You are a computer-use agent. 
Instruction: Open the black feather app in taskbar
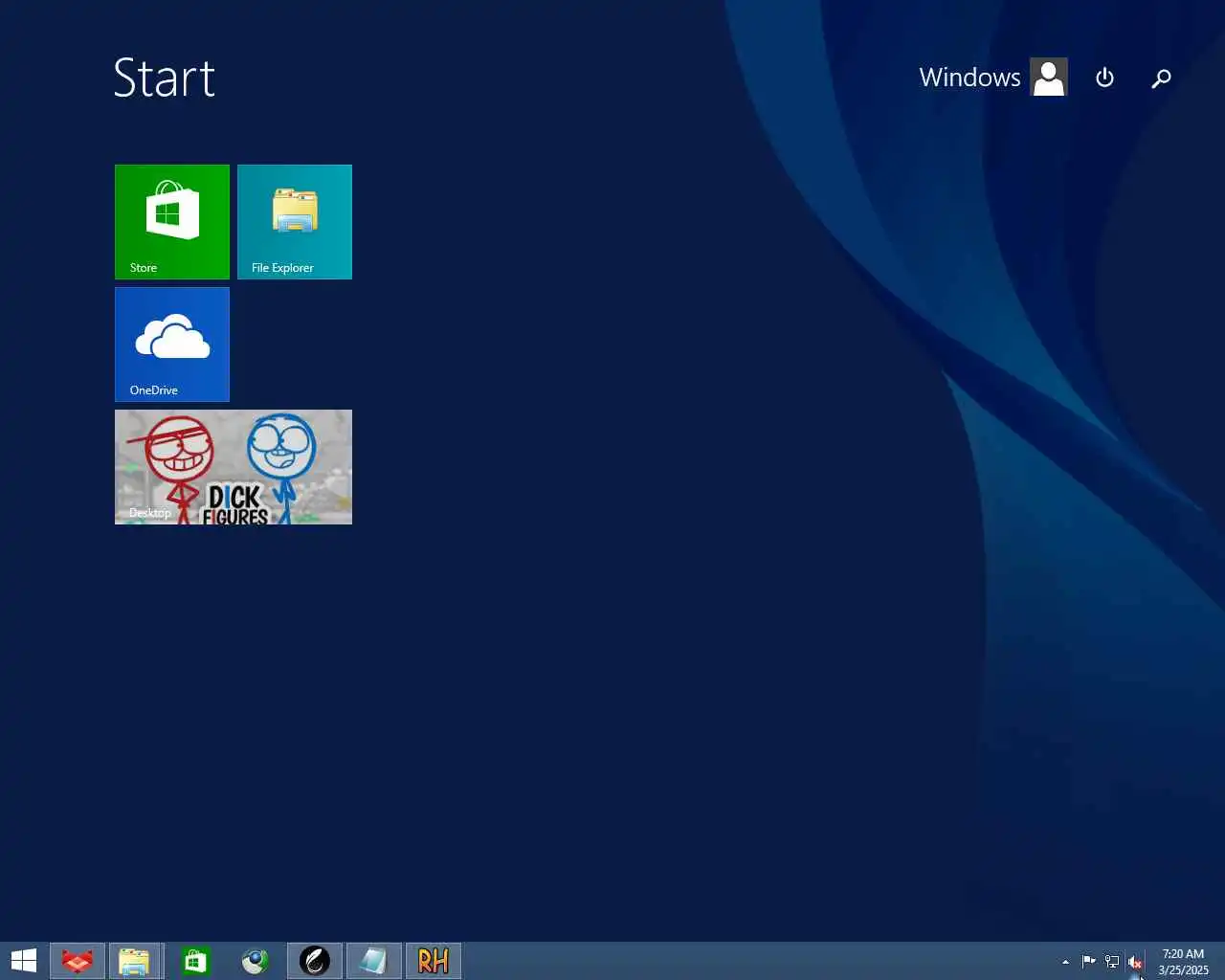point(315,961)
